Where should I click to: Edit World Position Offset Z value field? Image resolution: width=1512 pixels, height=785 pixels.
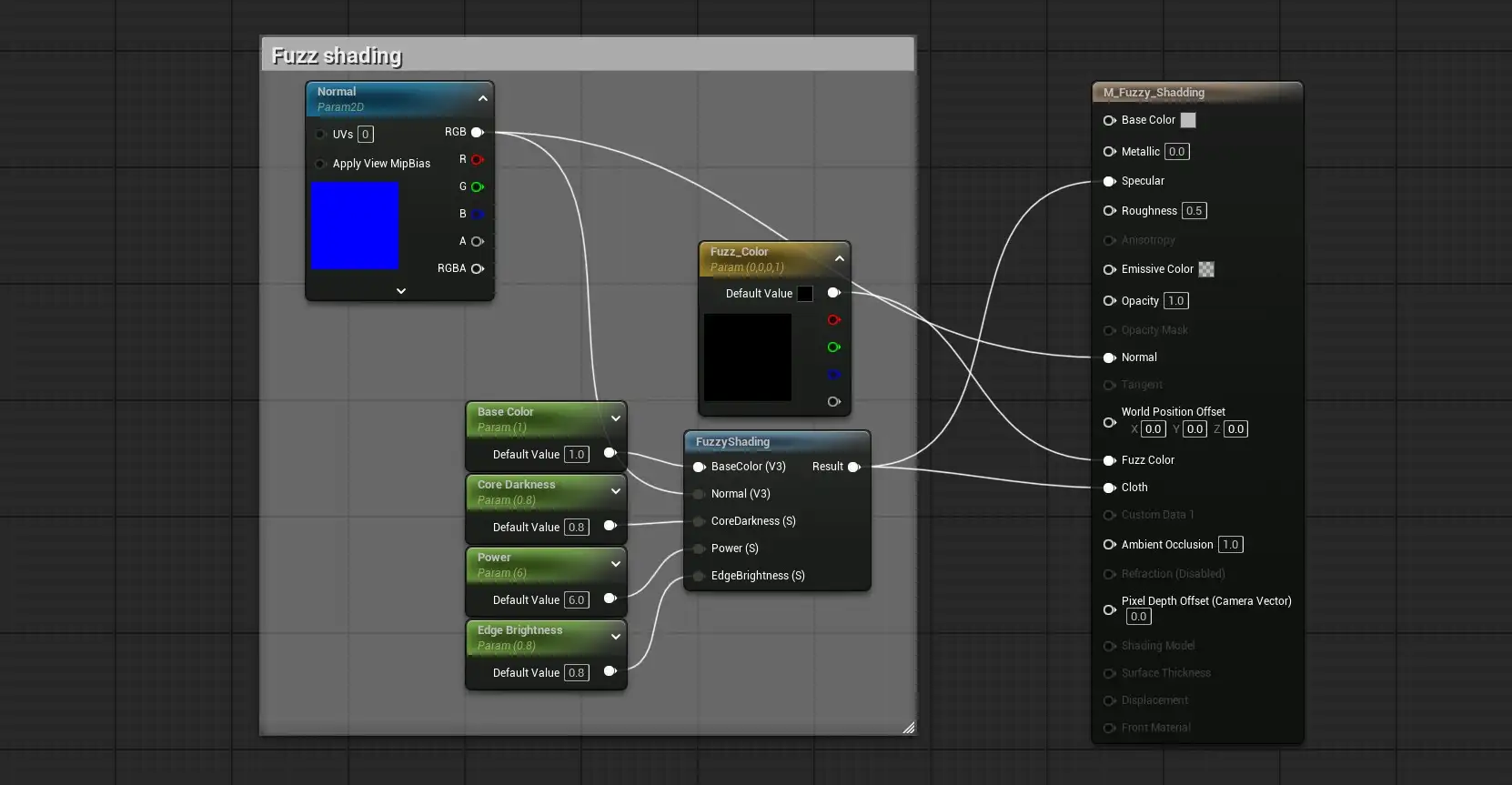(x=1236, y=429)
